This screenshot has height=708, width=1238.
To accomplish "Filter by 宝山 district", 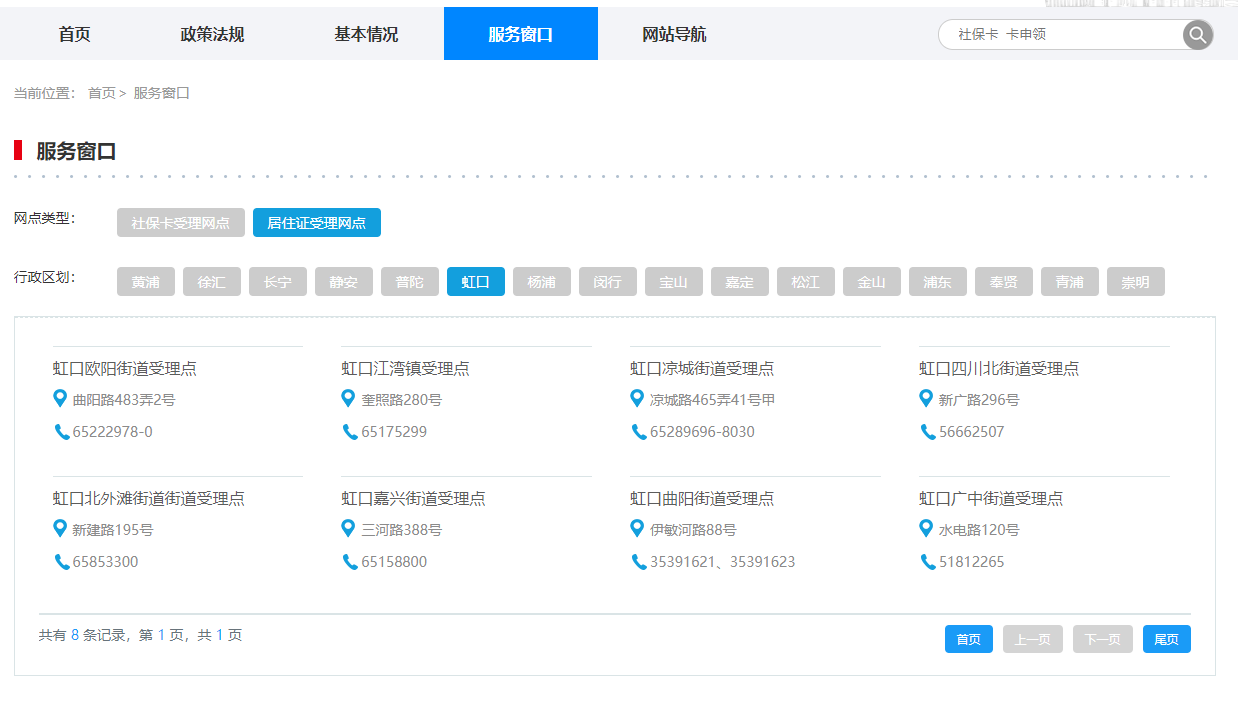I will [x=674, y=282].
